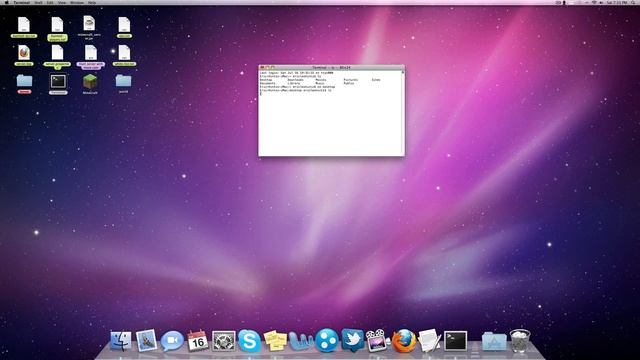Open the Shell menu
This screenshot has height=360, width=640.
click(38, 2)
